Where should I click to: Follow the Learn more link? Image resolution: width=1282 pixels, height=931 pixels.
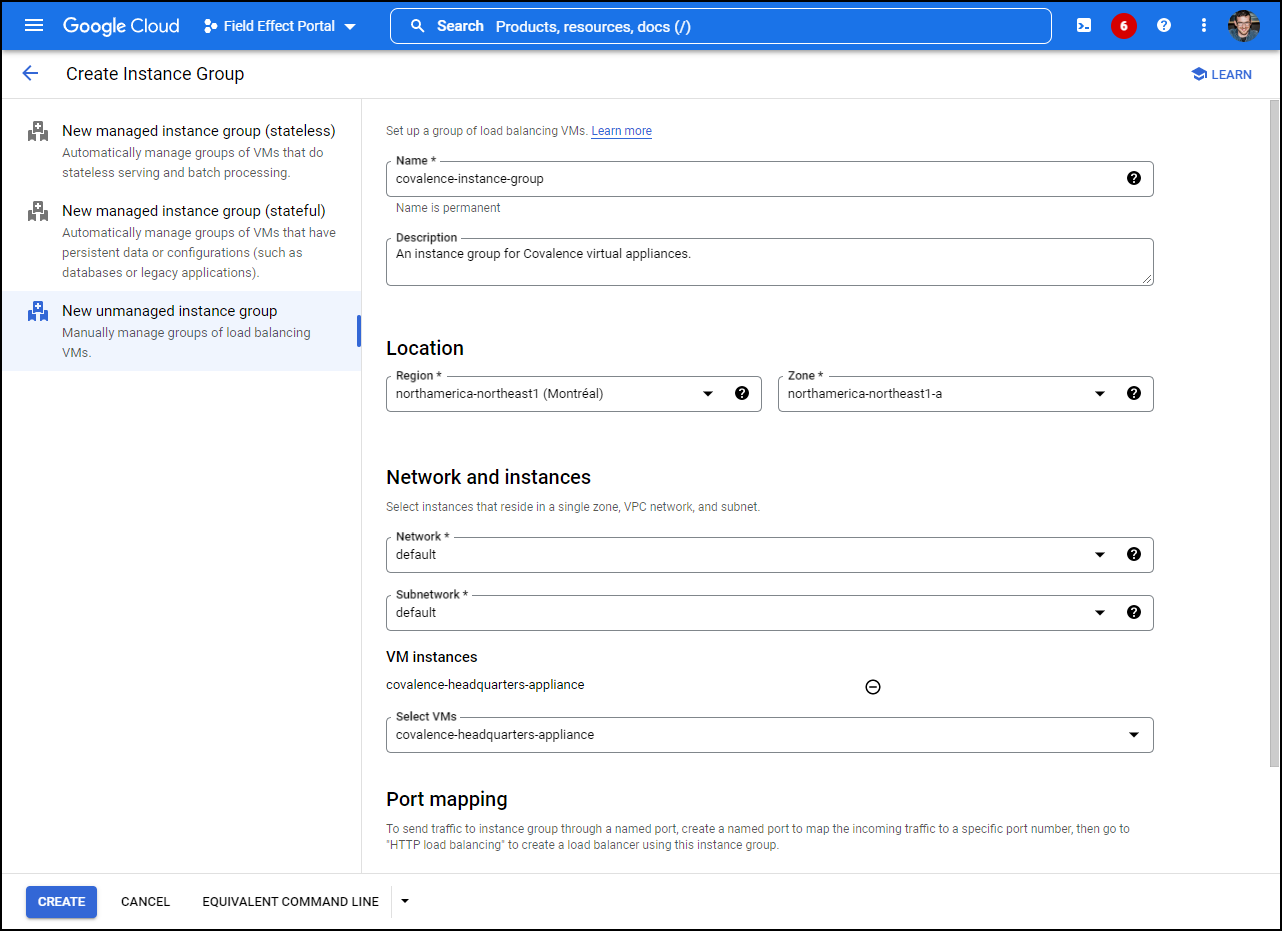(621, 131)
